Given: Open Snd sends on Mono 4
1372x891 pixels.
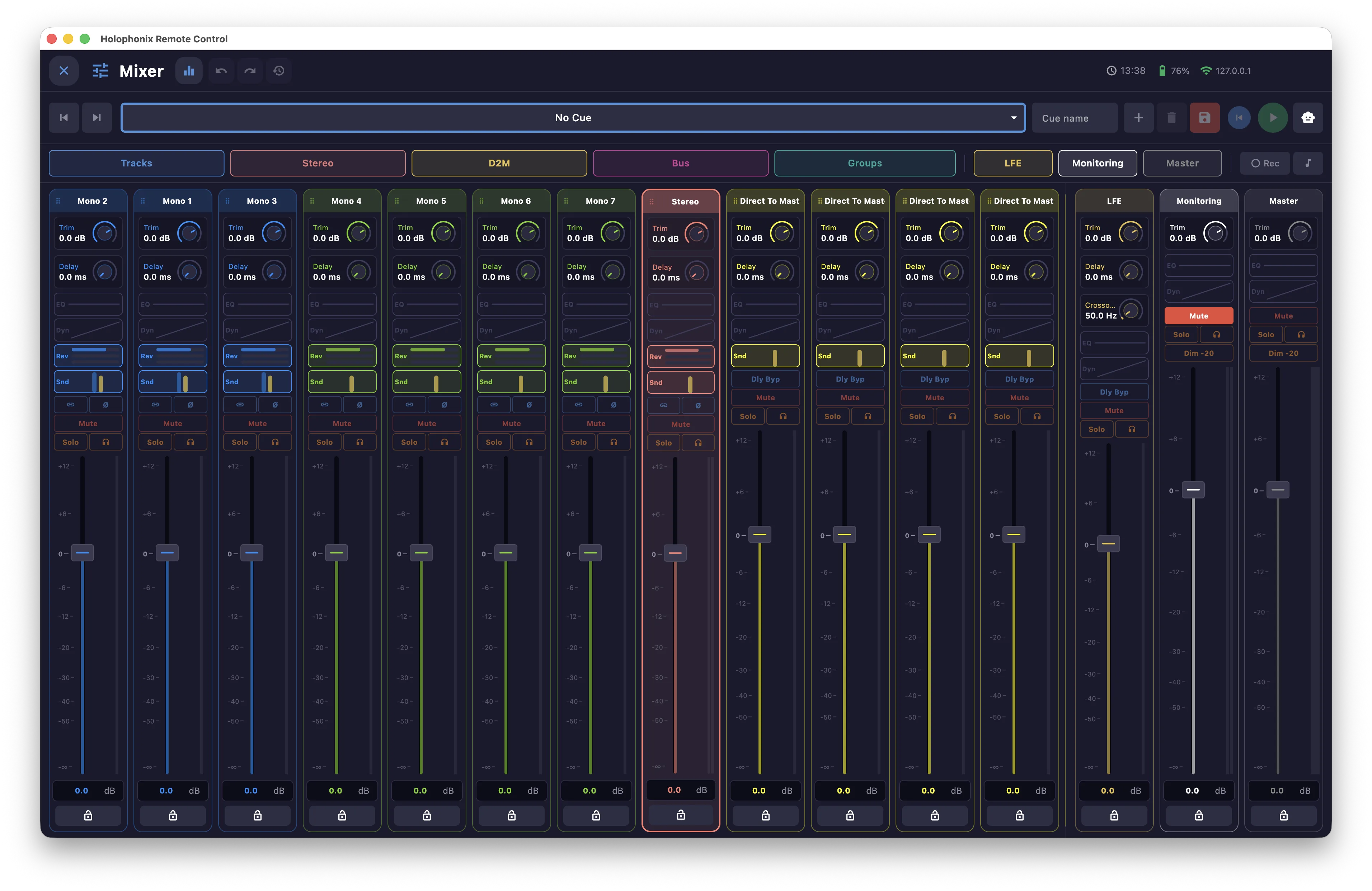Looking at the screenshot, I should [x=342, y=382].
